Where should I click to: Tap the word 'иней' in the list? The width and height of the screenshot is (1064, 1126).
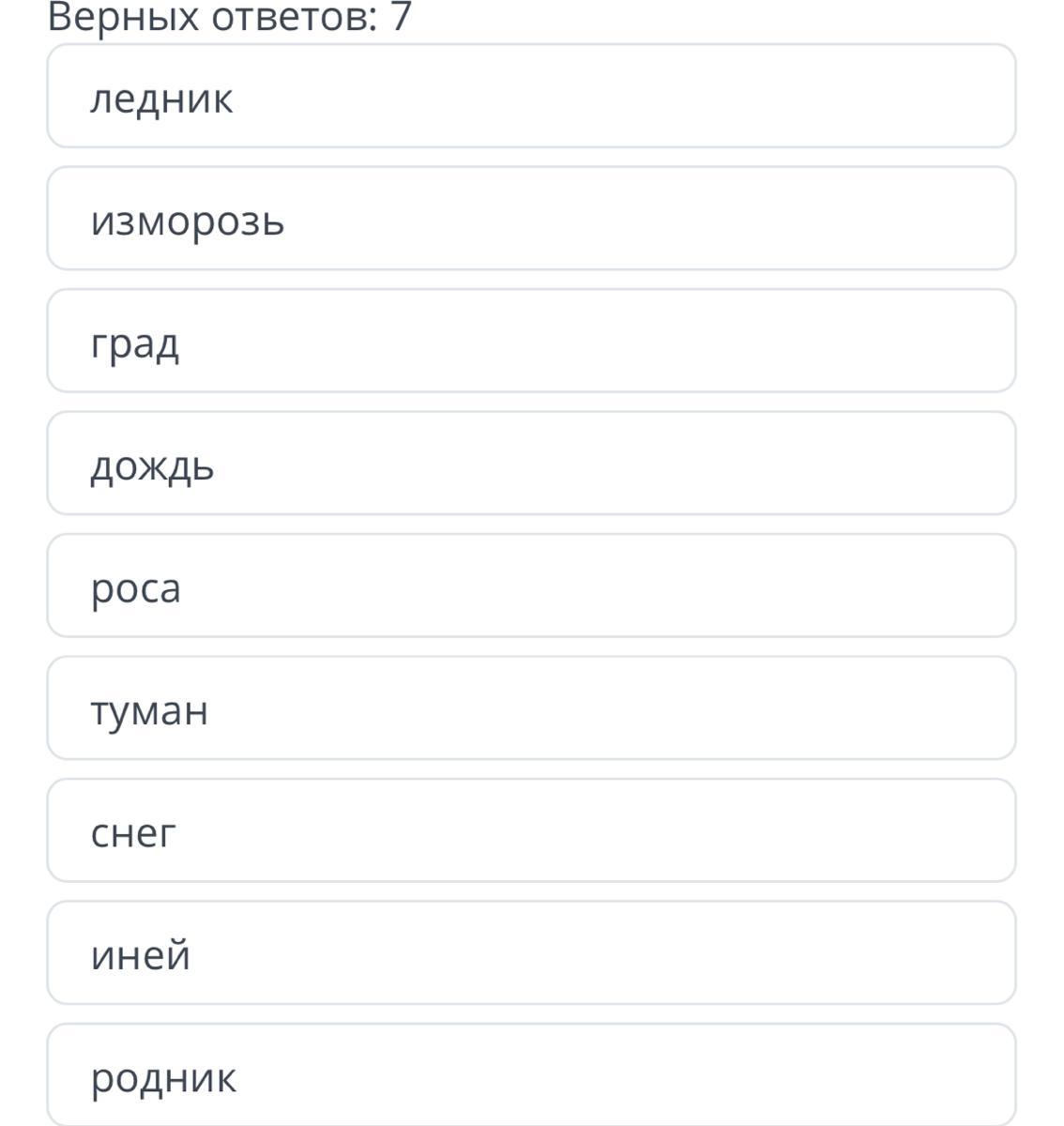point(141,955)
